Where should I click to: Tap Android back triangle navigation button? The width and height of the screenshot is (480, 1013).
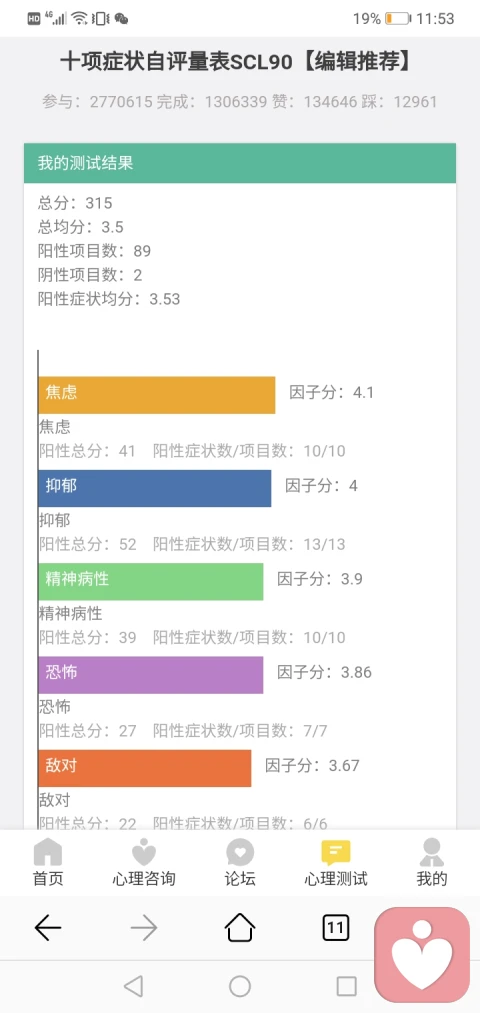pos(133,986)
